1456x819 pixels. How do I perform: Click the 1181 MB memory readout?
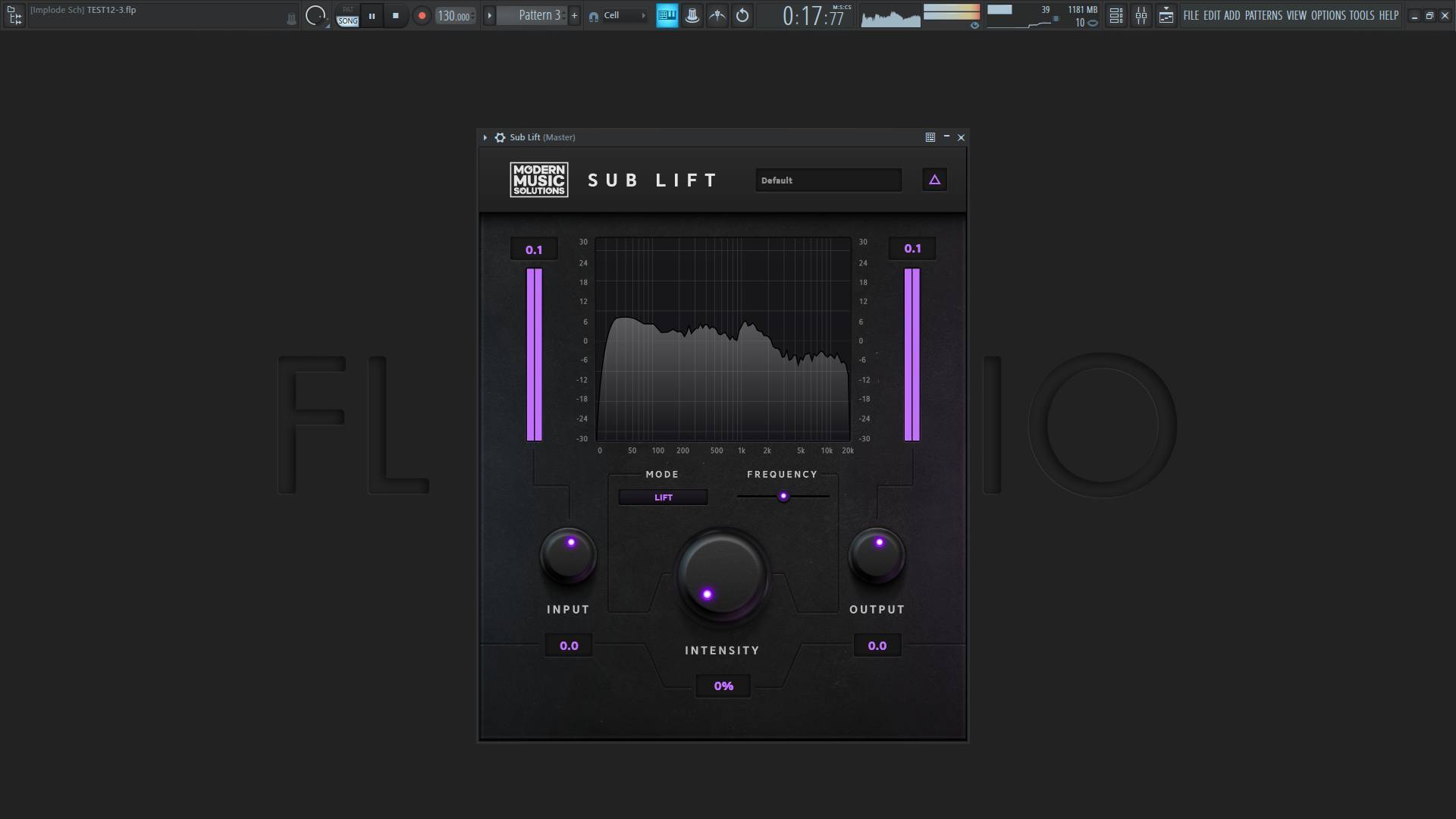point(1082,10)
